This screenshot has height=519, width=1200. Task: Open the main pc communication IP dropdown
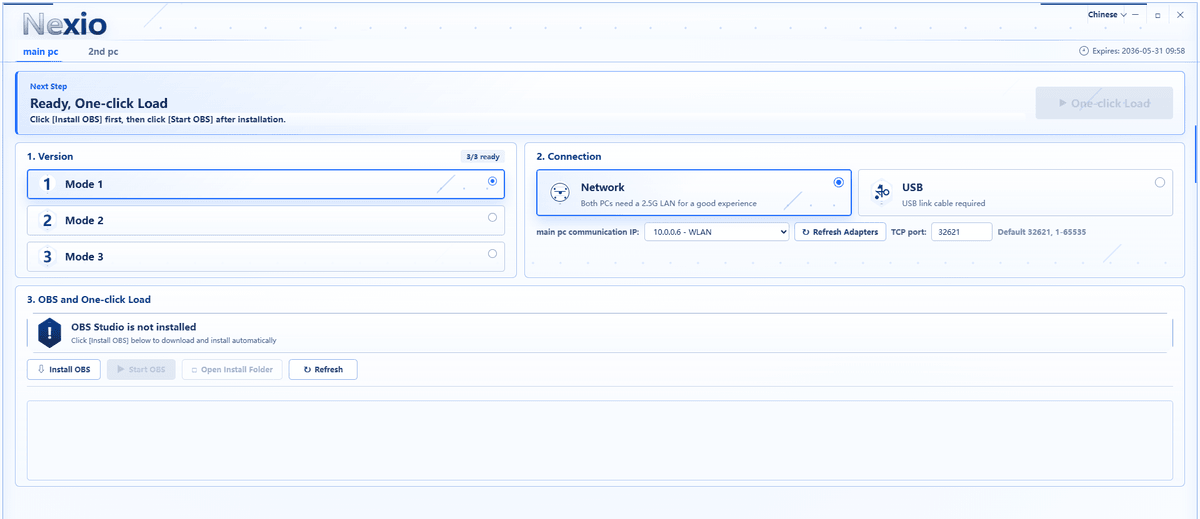[x=716, y=232]
